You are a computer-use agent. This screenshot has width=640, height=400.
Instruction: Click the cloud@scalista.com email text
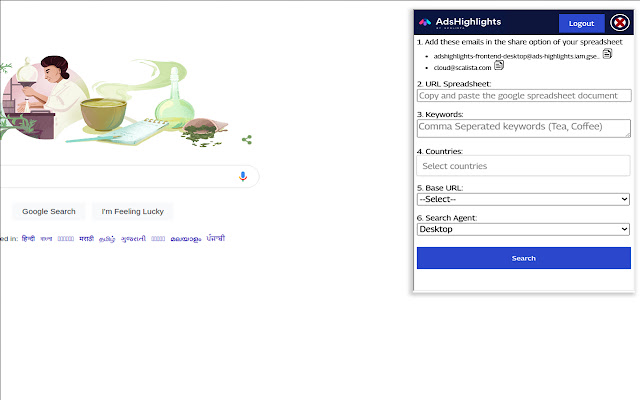462,68
